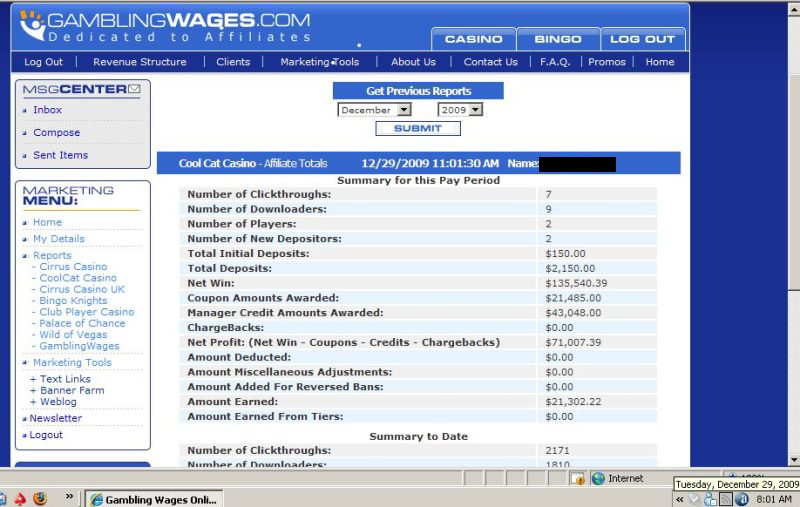Switch to the BINGO tab
The image size is (800, 507).
558,39
